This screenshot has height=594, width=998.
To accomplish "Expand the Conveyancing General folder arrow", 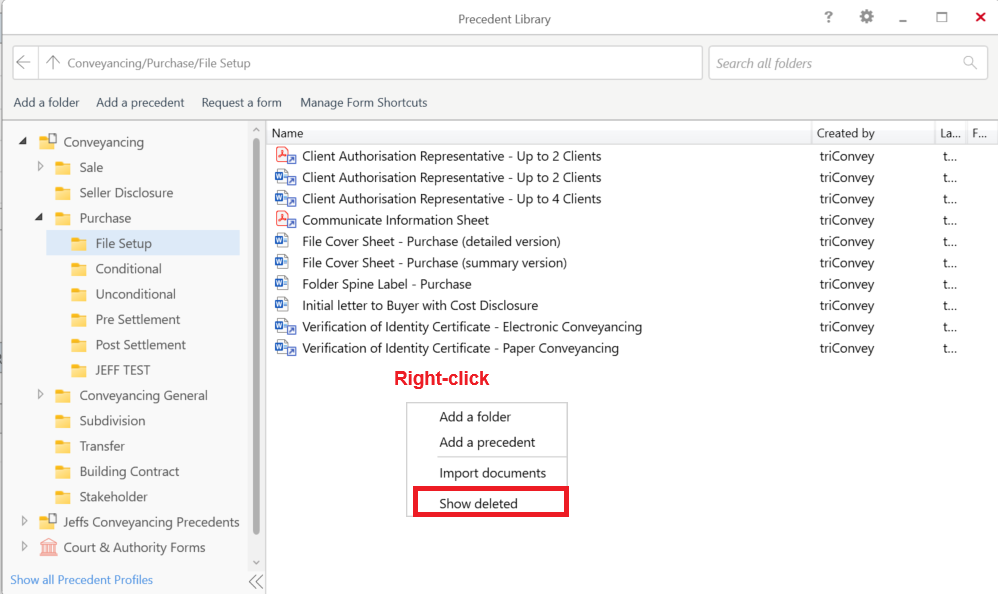I will pos(40,395).
